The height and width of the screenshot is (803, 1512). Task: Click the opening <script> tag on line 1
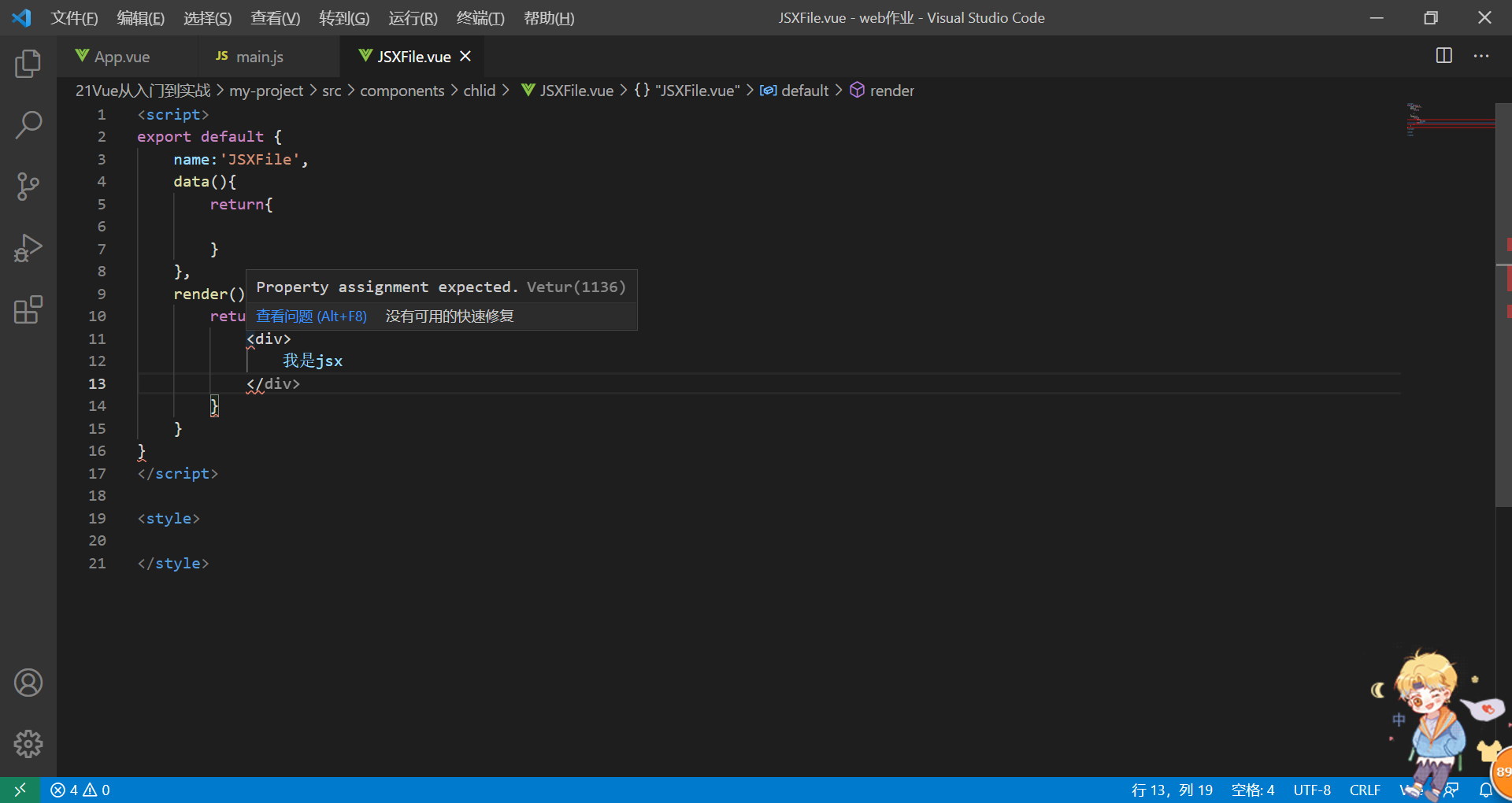[173, 114]
